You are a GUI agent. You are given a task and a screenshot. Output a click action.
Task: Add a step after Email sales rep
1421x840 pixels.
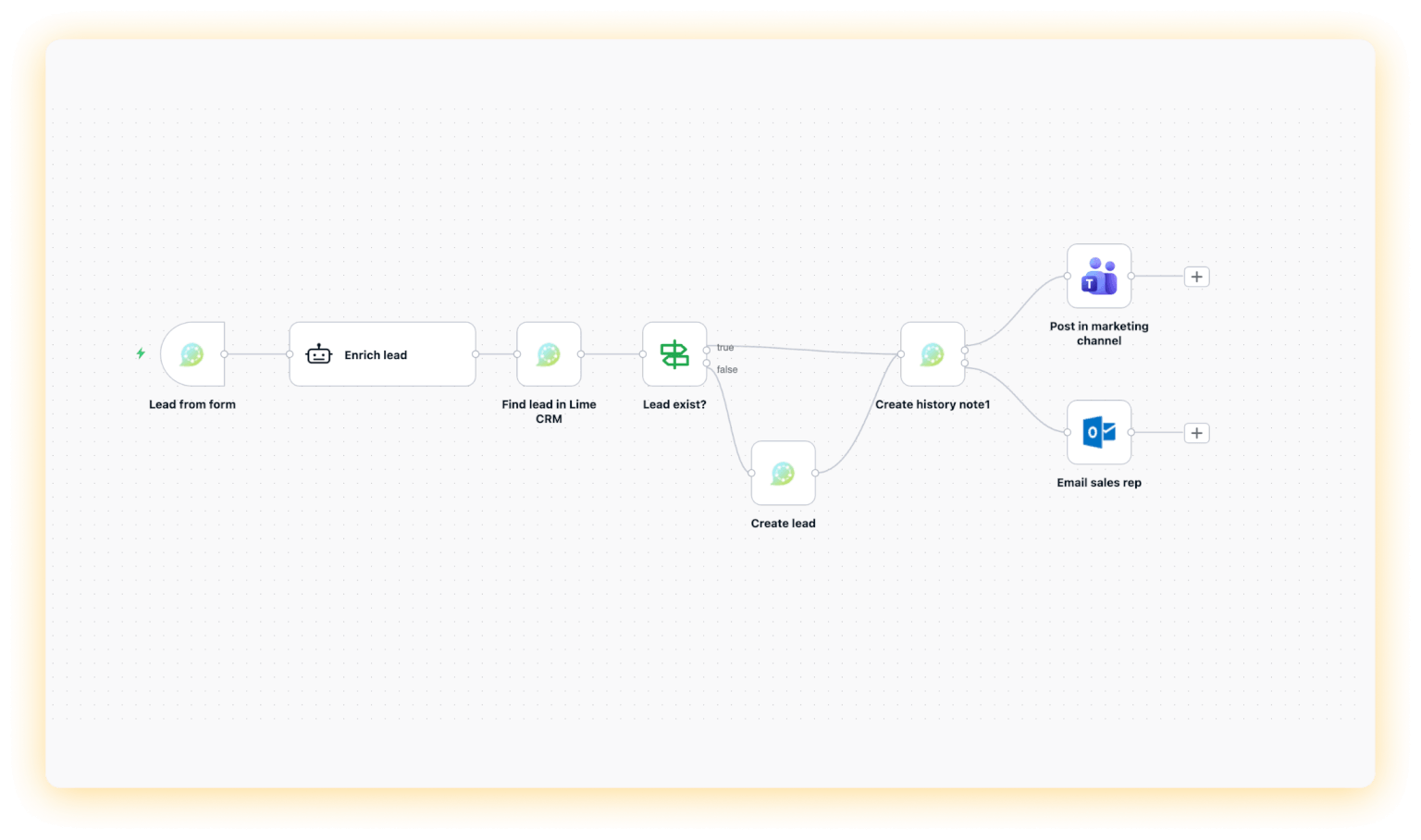coord(1196,433)
